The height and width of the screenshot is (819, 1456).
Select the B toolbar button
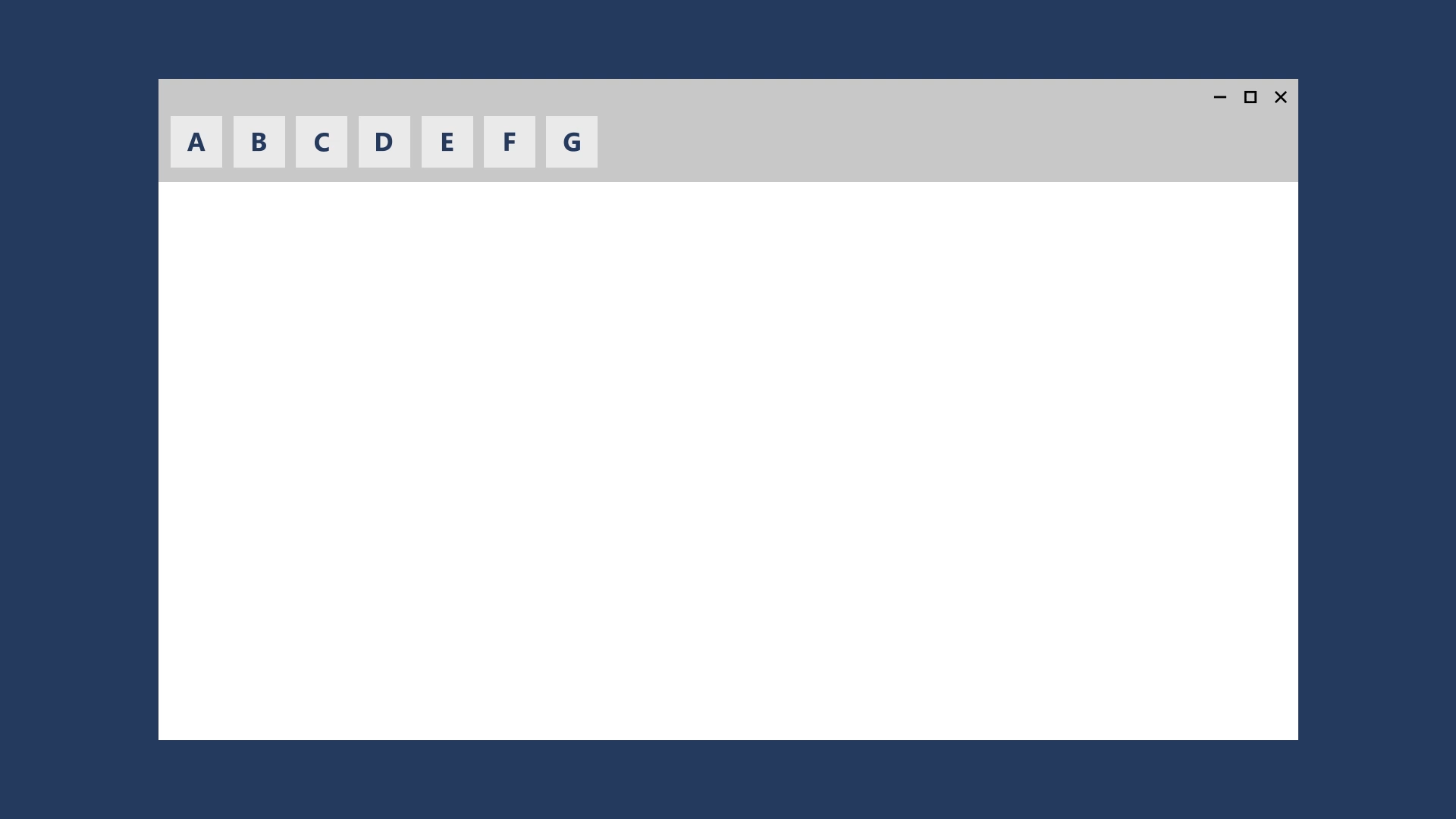pos(259,141)
